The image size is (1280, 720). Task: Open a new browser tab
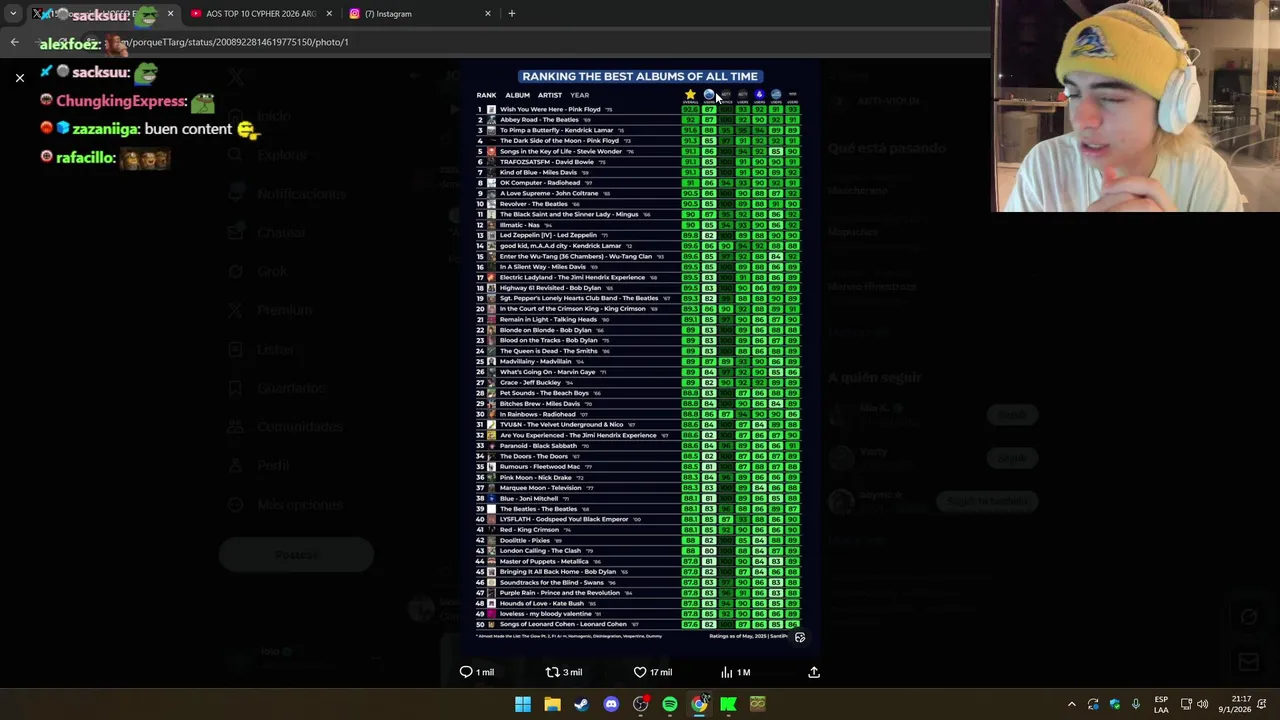coord(512,14)
